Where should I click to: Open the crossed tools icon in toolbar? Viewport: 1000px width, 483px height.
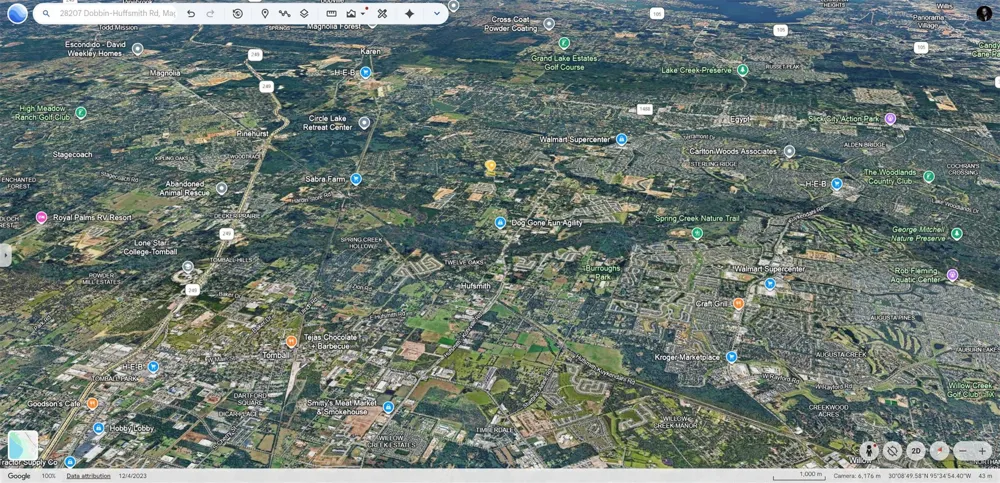click(382, 13)
